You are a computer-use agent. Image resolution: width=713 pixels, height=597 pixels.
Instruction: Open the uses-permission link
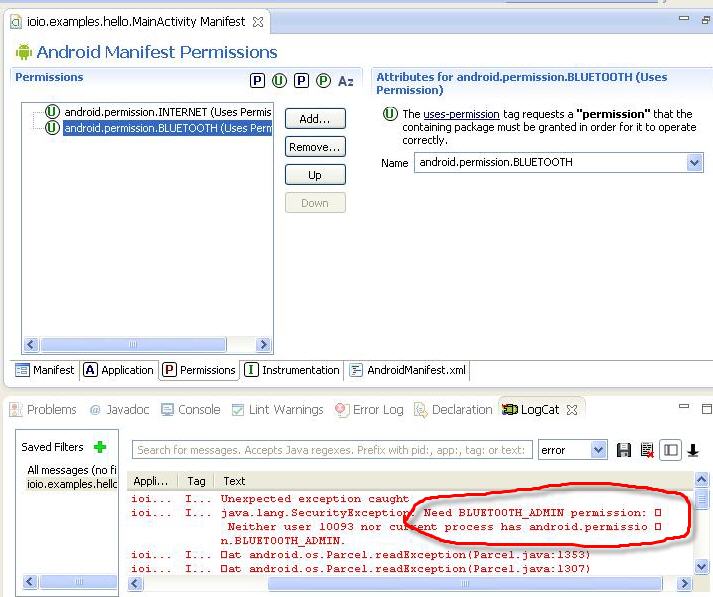461,114
